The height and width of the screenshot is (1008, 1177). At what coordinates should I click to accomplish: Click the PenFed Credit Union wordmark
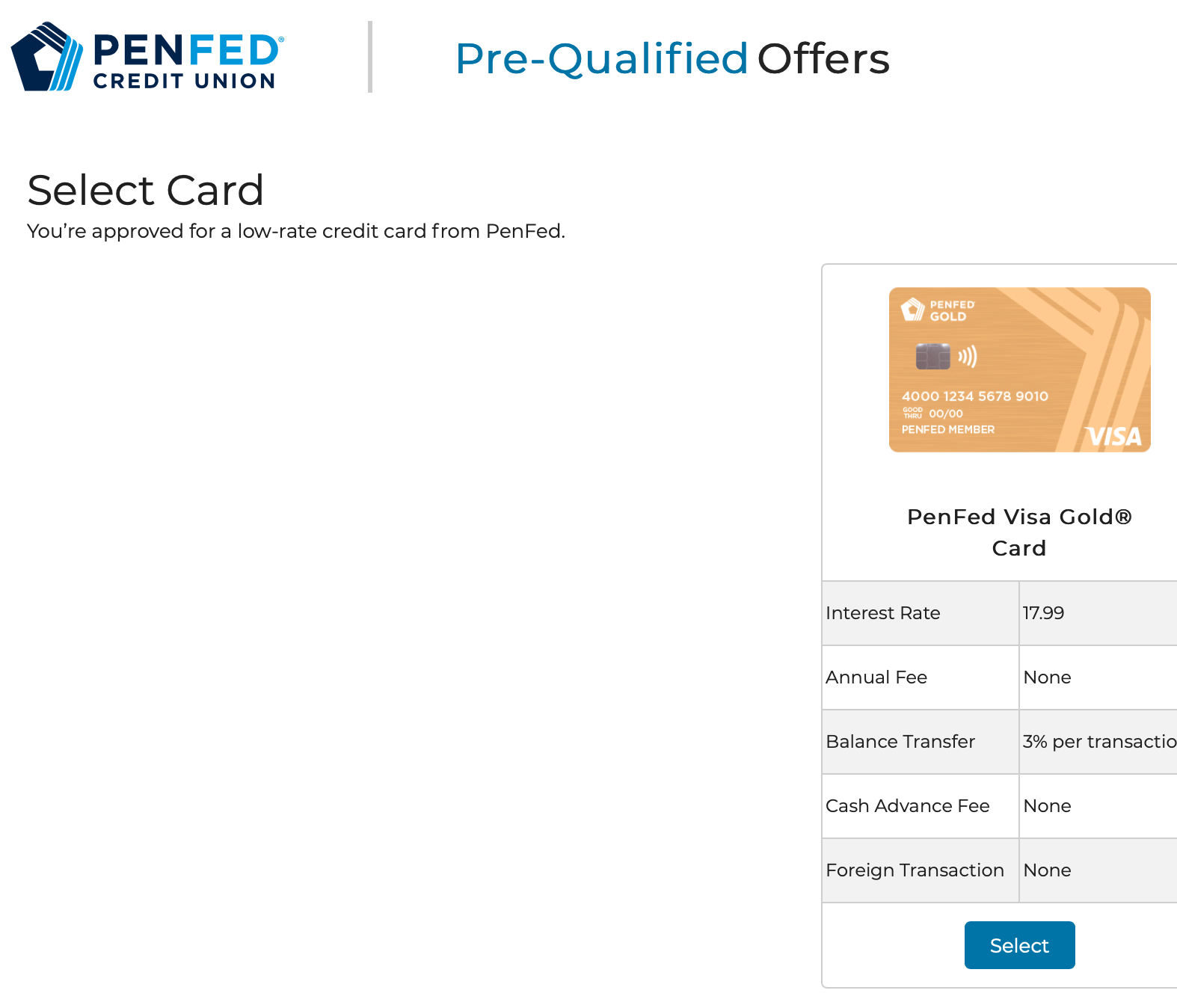tap(185, 61)
